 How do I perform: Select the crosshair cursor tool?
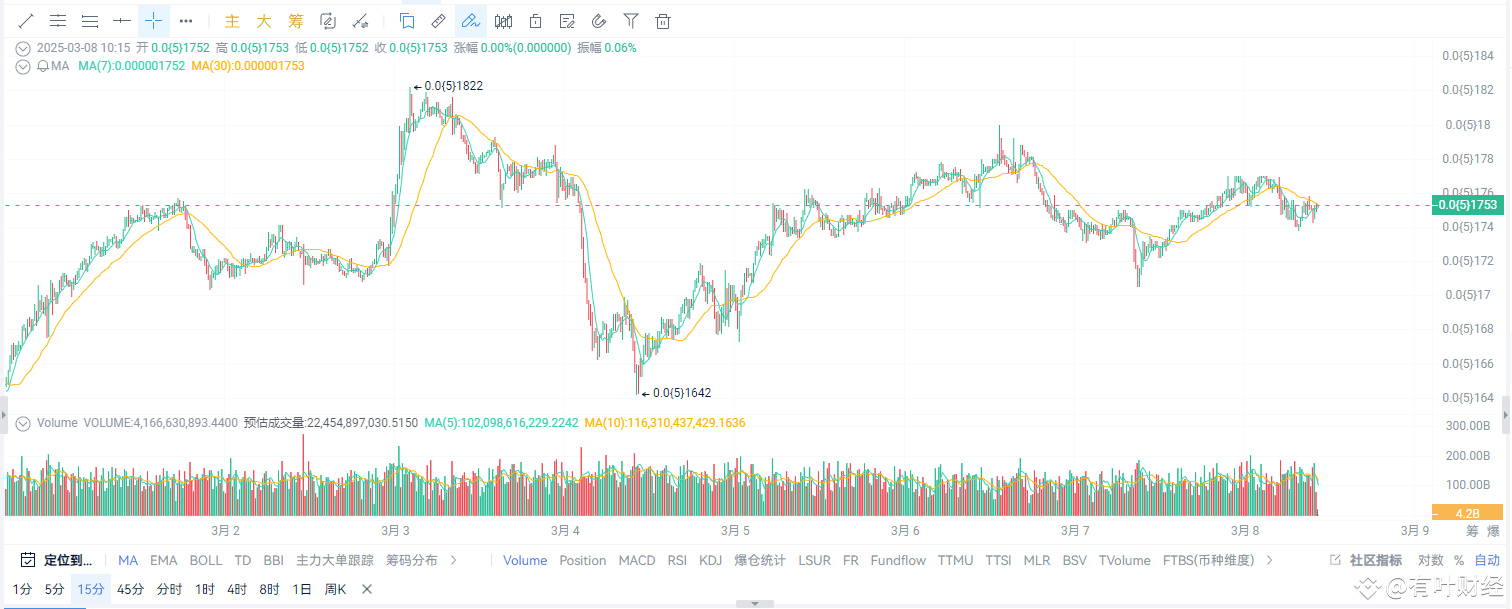(x=152, y=20)
